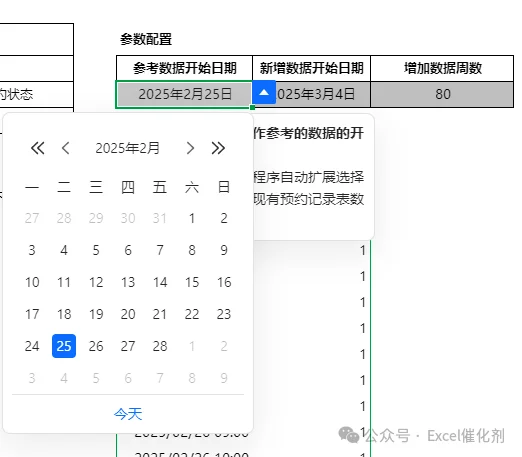522x457 pixels.
Task: Choose date 16 in the calendar
Action: tap(224, 282)
